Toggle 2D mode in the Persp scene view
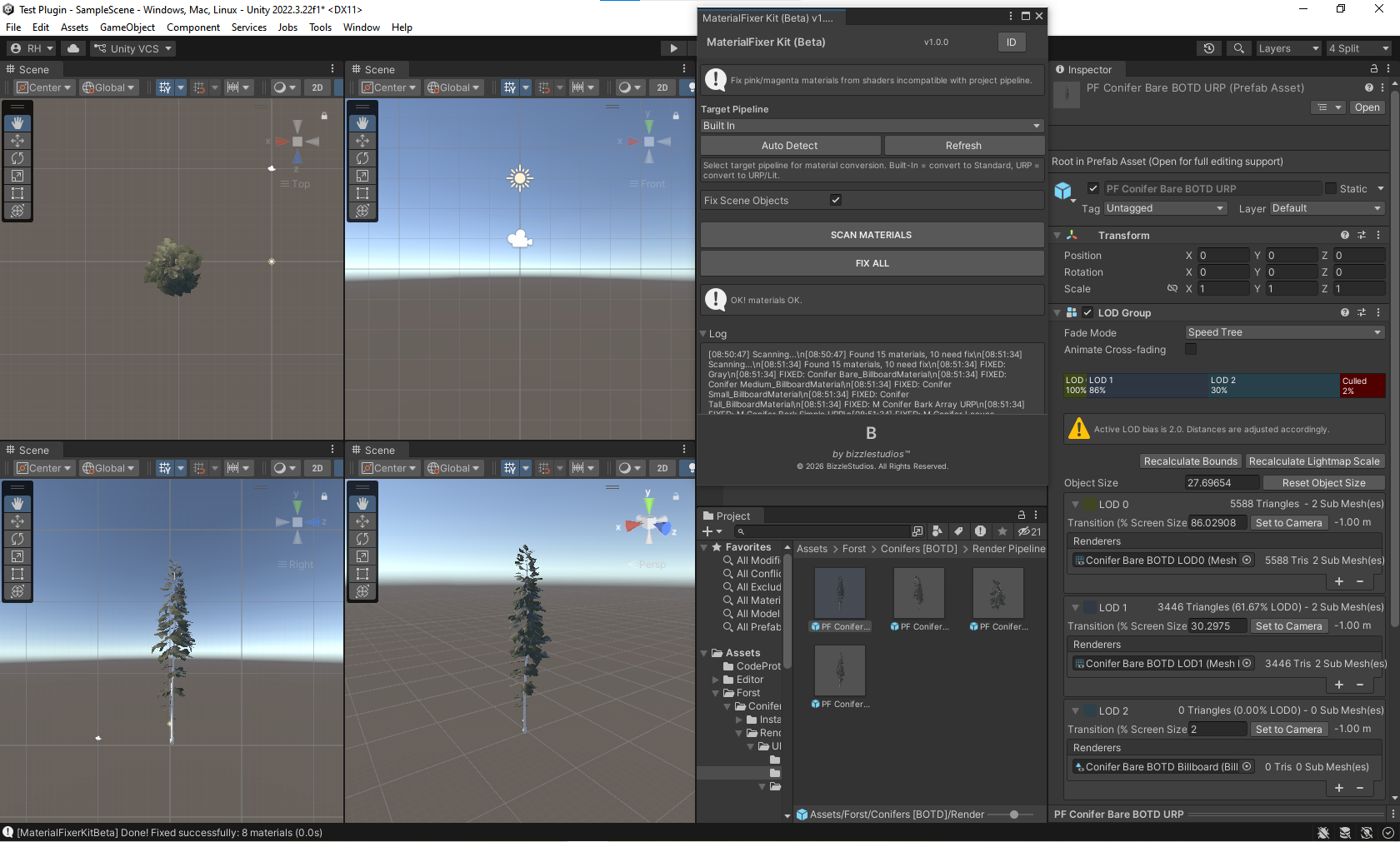The image size is (1400, 842). (662, 468)
